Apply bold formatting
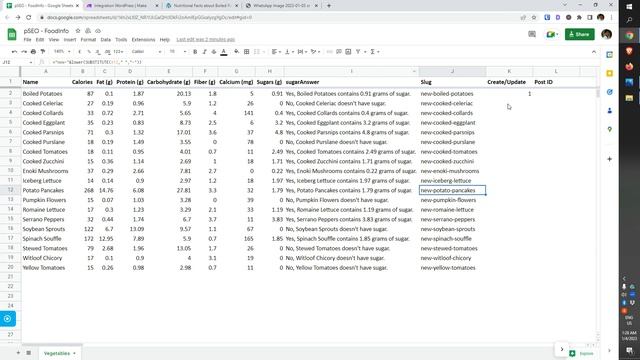This screenshot has height=360, width=640. (x=195, y=52)
